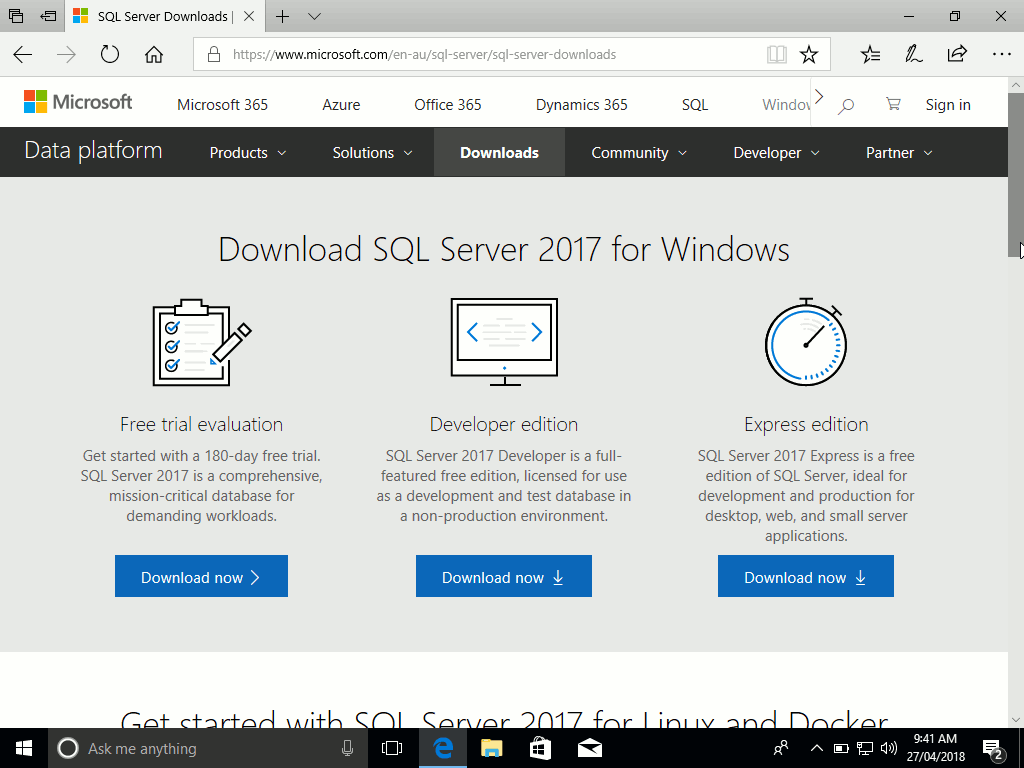Expand the Community dropdown menu
This screenshot has width=1024, height=768.
pos(639,153)
